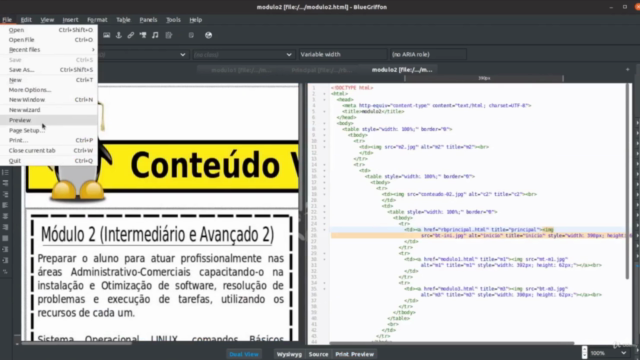Screen dimensions: 640x360
Task: Open Print Preview mode
Action: pos(354,354)
